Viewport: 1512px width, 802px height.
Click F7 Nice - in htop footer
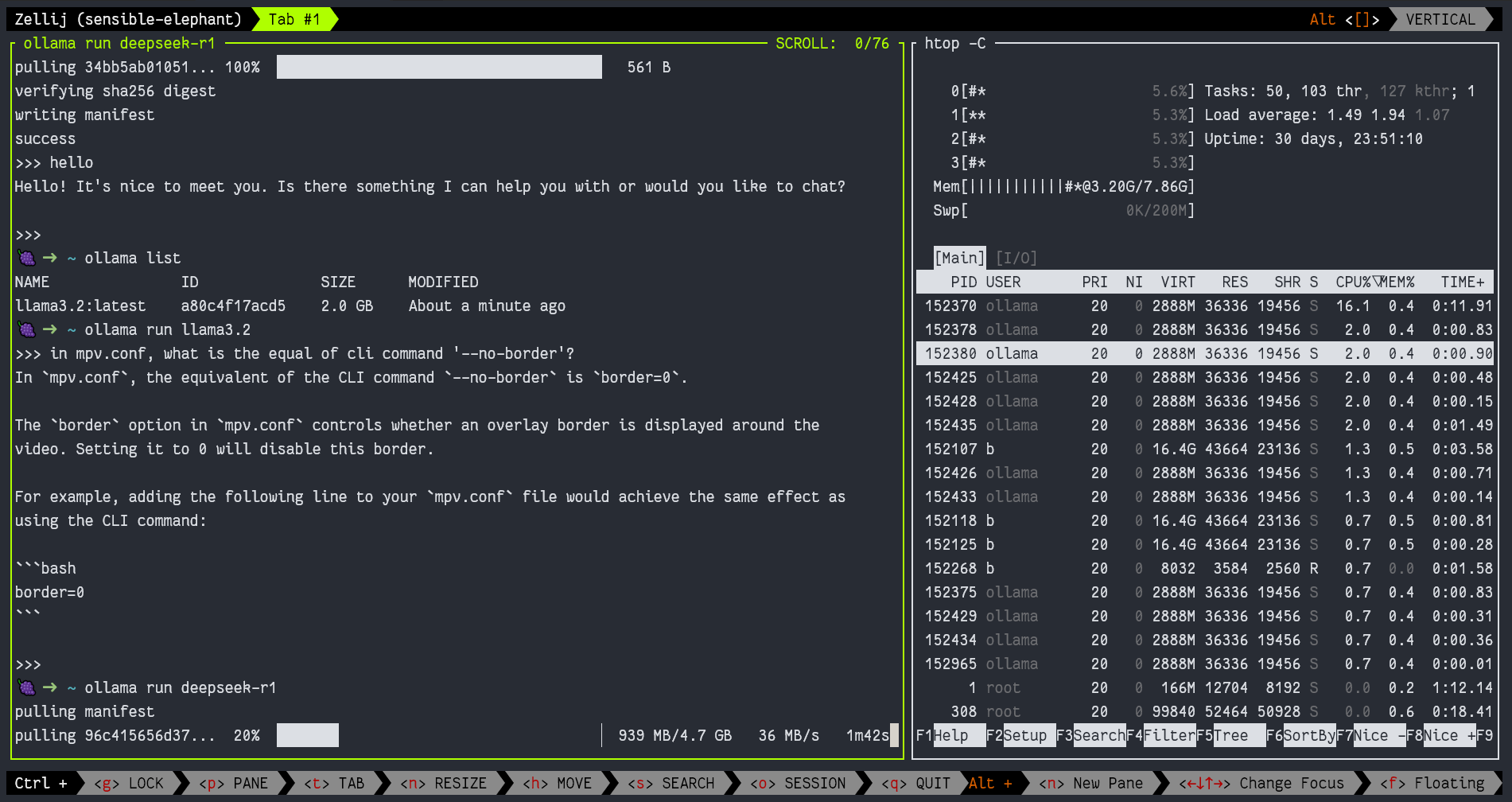[1370, 735]
